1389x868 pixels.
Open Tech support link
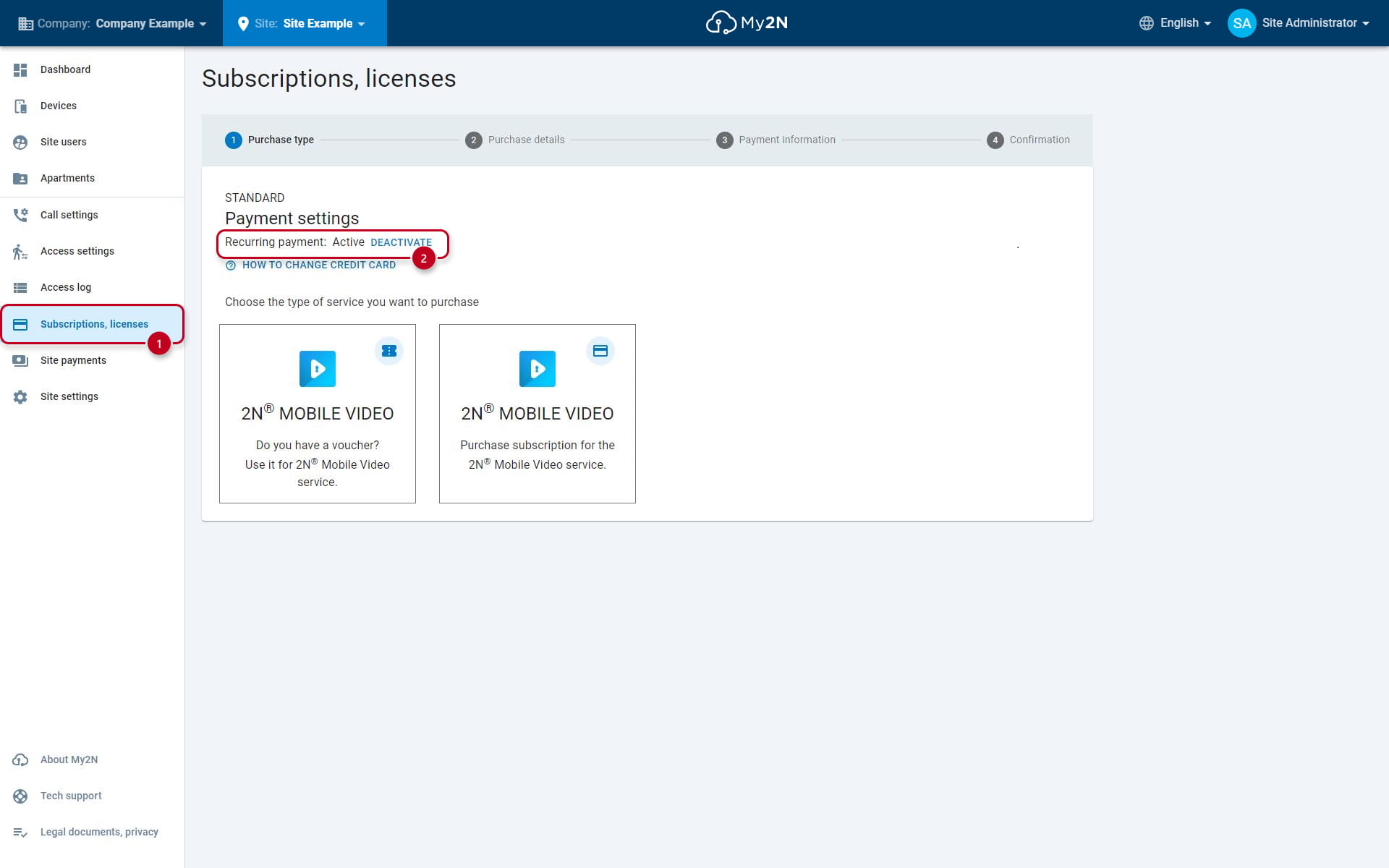click(x=92, y=796)
